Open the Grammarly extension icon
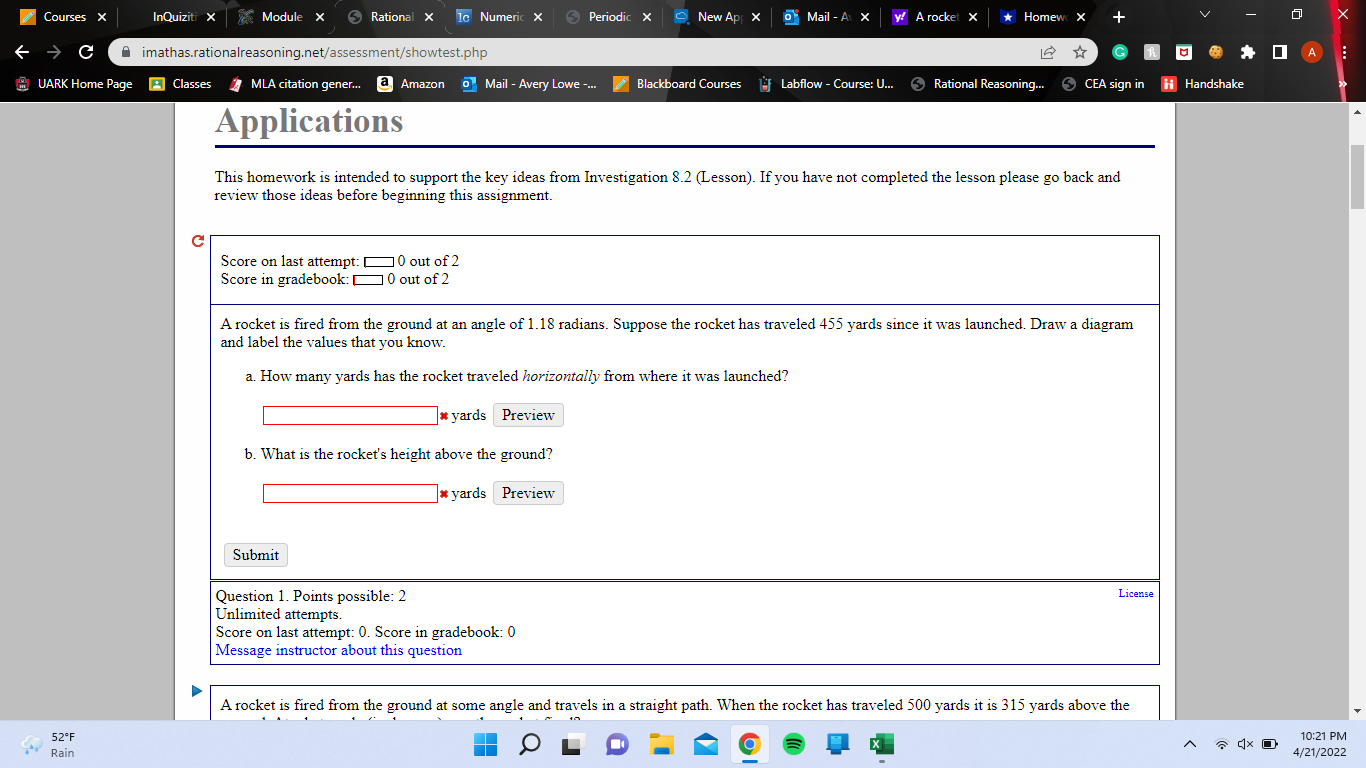The image size is (1366, 768). click(1121, 52)
